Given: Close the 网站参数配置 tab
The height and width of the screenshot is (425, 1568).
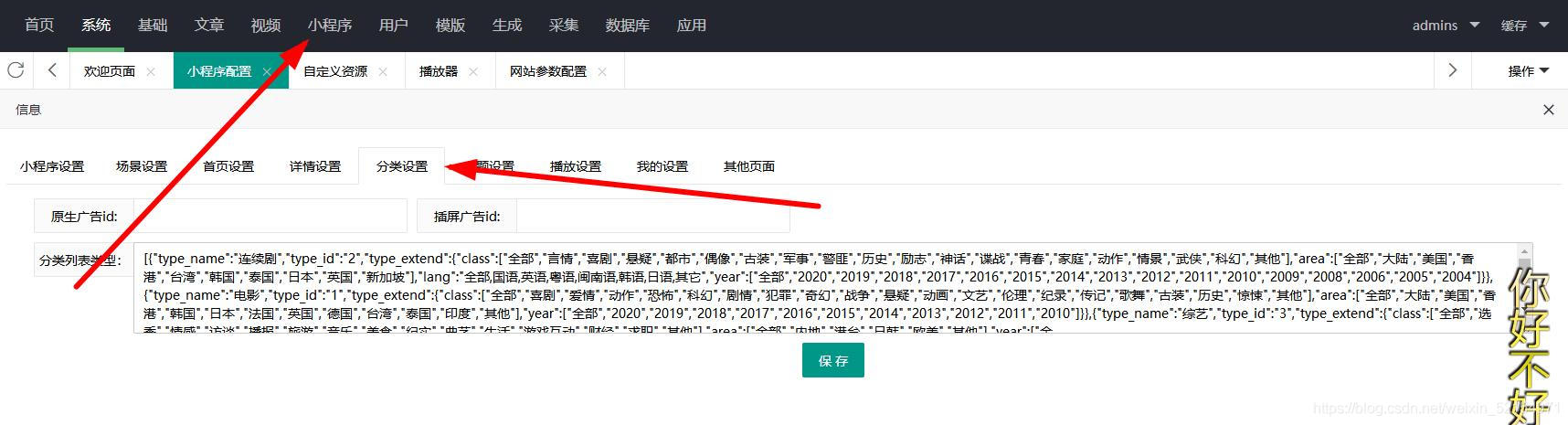Looking at the screenshot, I should pyautogui.click(x=602, y=71).
